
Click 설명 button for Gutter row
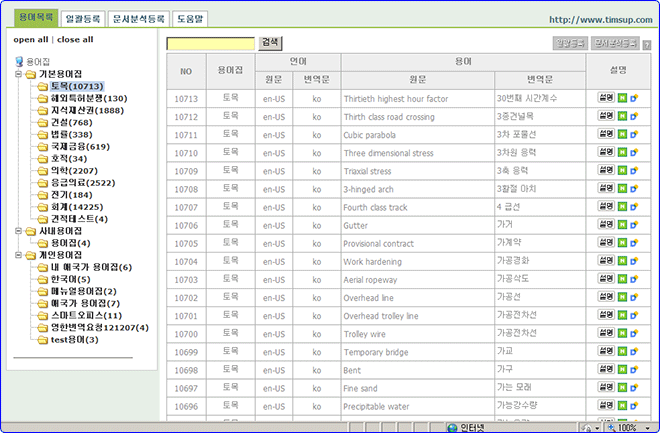click(x=606, y=224)
